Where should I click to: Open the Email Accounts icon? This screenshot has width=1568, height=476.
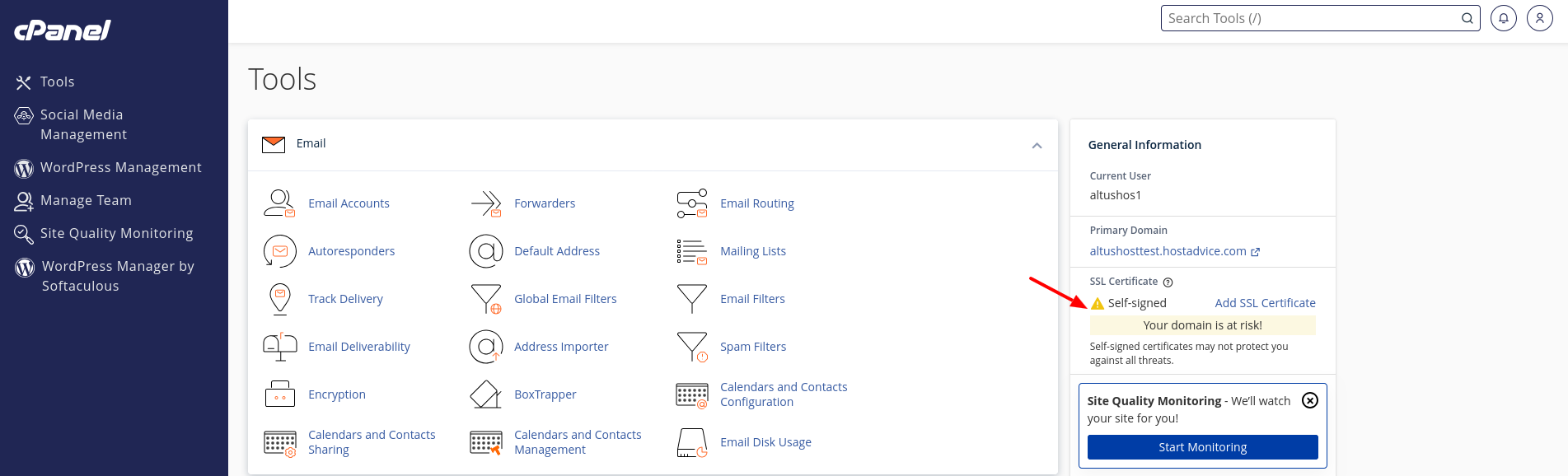[x=279, y=203]
